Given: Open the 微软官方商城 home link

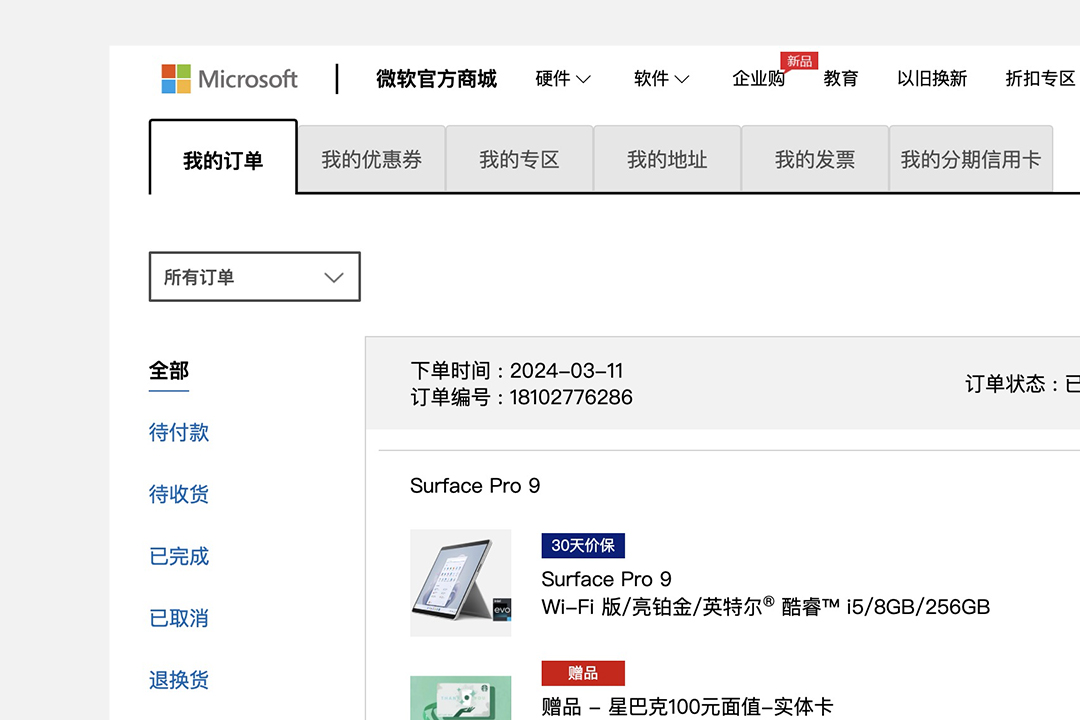Looking at the screenshot, I should click(436, 79).
